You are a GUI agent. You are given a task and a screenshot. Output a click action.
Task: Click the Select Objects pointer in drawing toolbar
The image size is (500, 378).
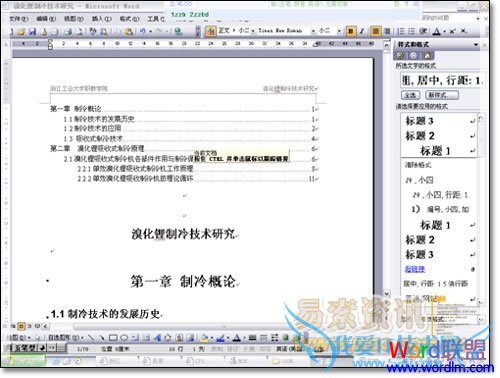click(x=37, y=338)
